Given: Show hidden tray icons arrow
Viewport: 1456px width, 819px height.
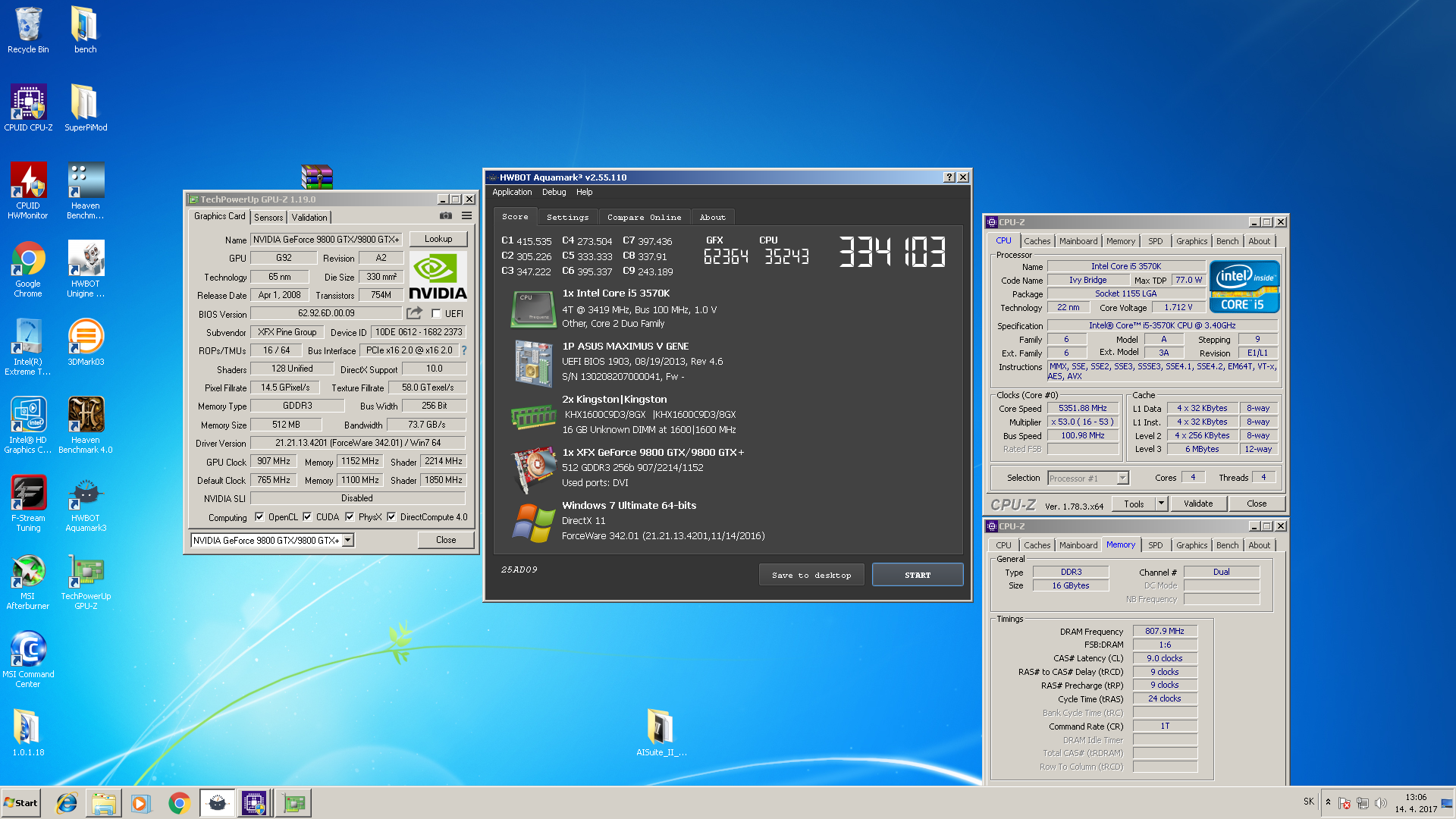Looking at the screenshot, I should 1328,802.
